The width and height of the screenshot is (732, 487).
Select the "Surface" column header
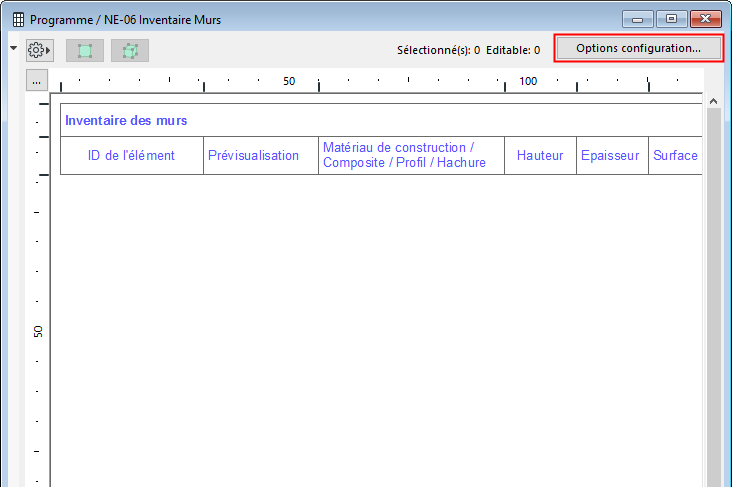tap(675, 155)
